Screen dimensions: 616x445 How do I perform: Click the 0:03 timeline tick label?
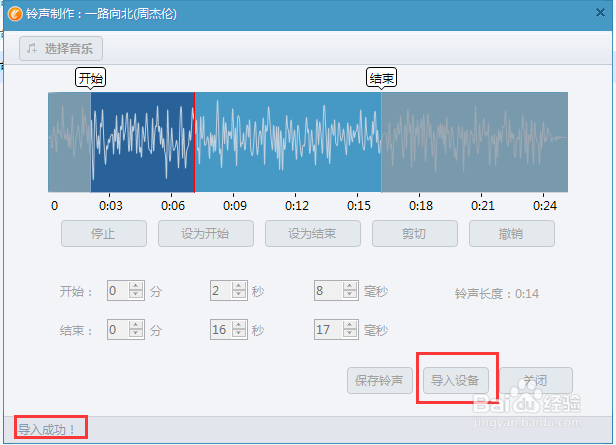(x=111, y=206)
